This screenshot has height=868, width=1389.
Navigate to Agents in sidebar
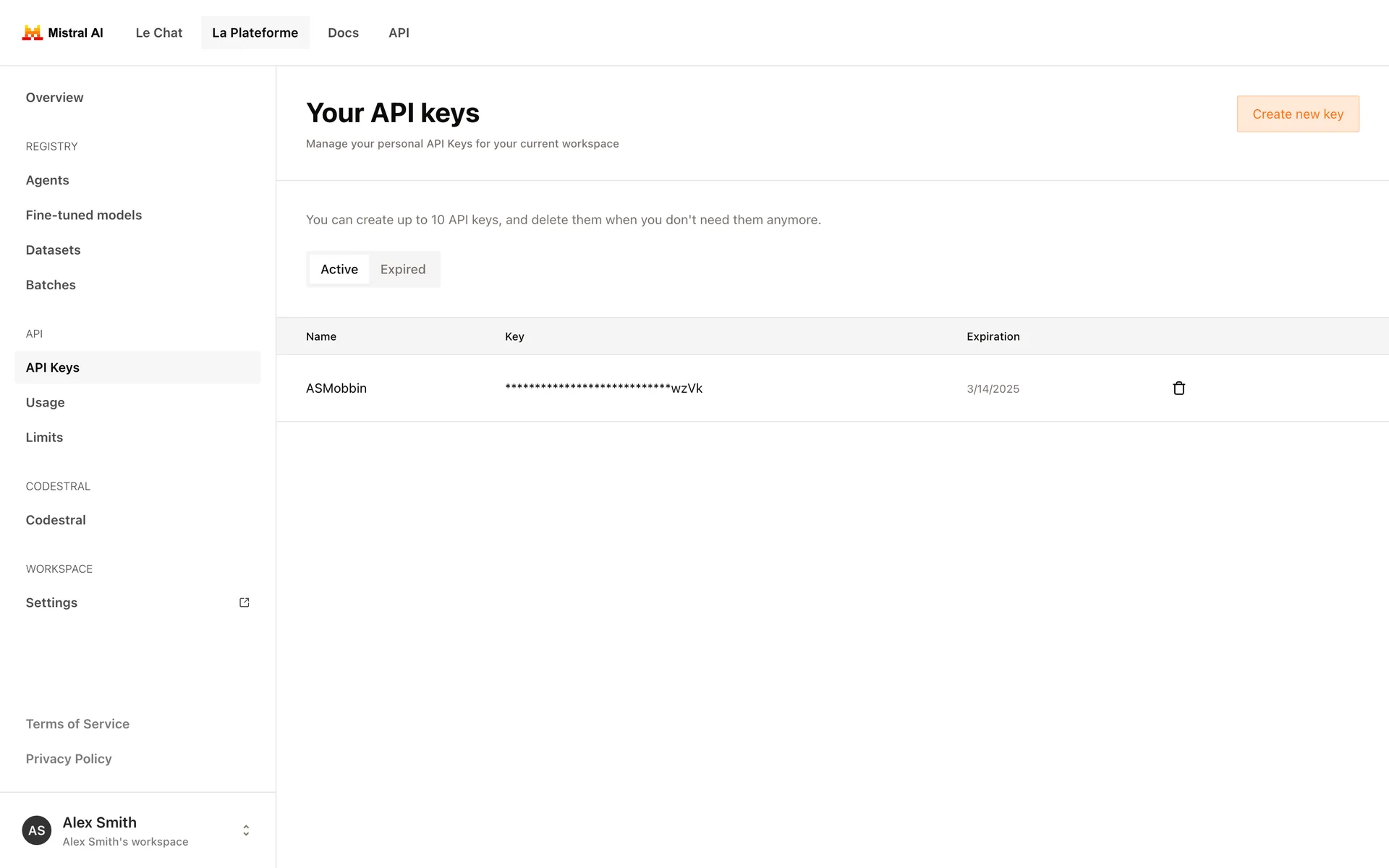(48, 180)
